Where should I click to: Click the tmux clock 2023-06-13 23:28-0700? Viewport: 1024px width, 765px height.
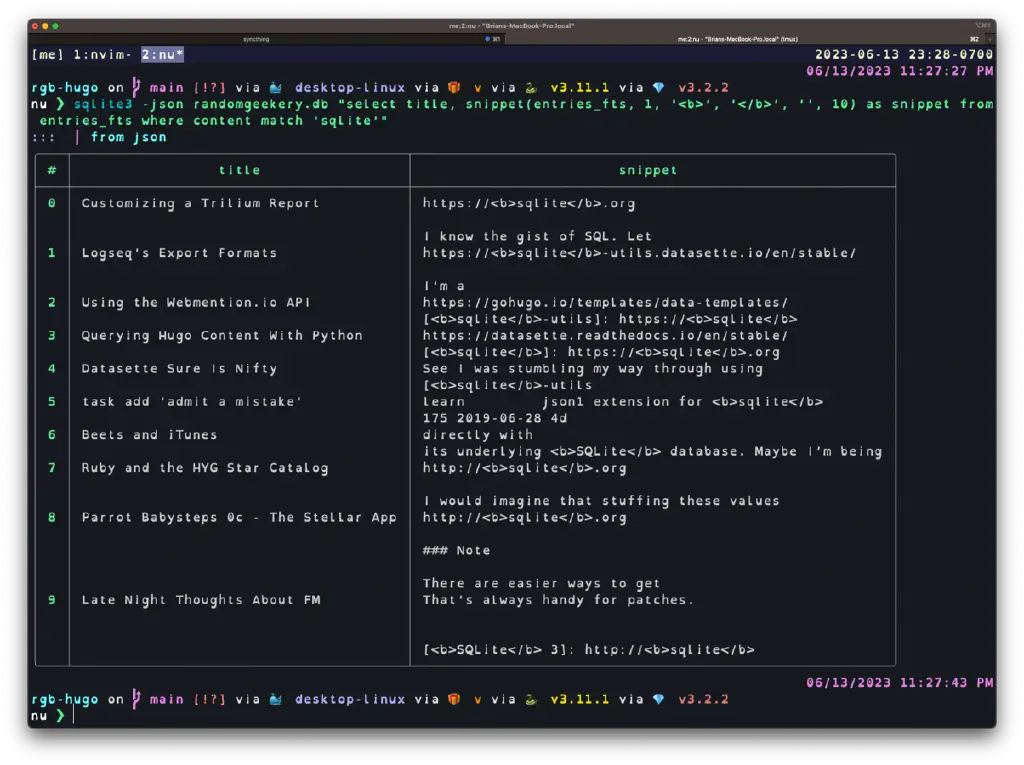click(x=904, y=55)
